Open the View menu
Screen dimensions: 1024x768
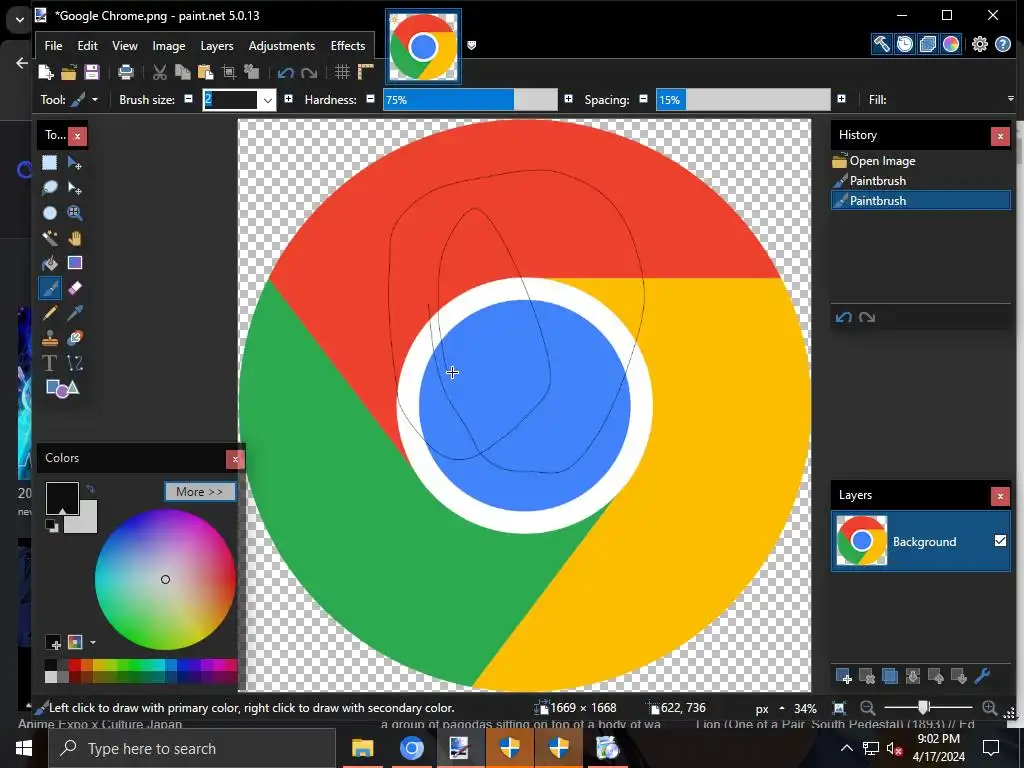coord(125,46)
